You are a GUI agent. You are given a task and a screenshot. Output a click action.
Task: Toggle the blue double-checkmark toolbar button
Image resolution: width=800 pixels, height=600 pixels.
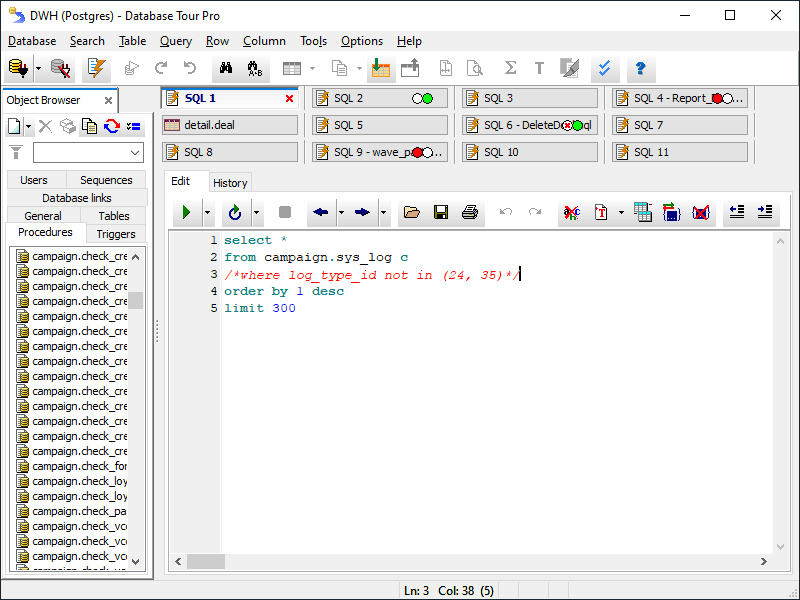click(603, 69)
